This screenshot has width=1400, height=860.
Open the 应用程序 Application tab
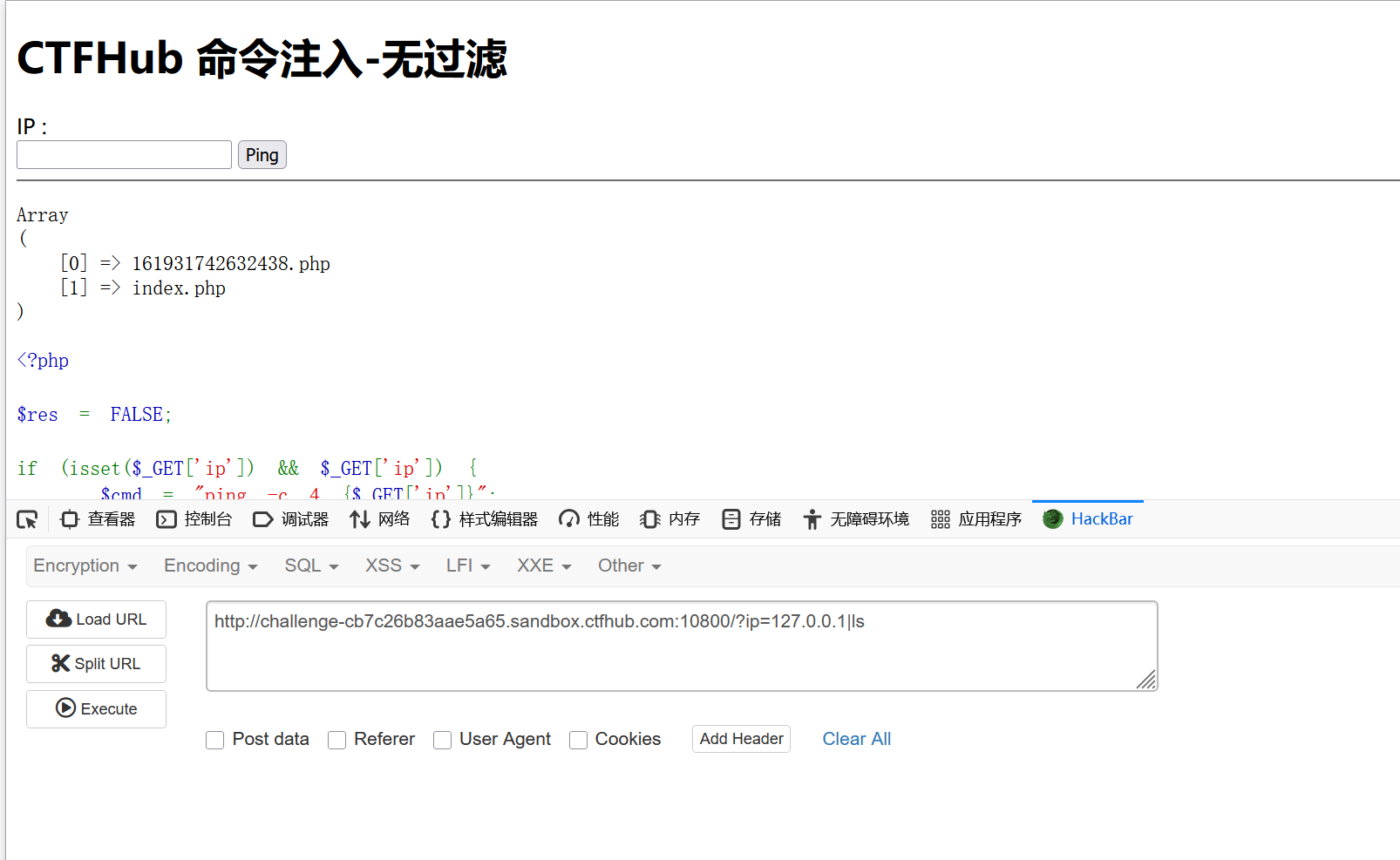click(x=975, y=519)
